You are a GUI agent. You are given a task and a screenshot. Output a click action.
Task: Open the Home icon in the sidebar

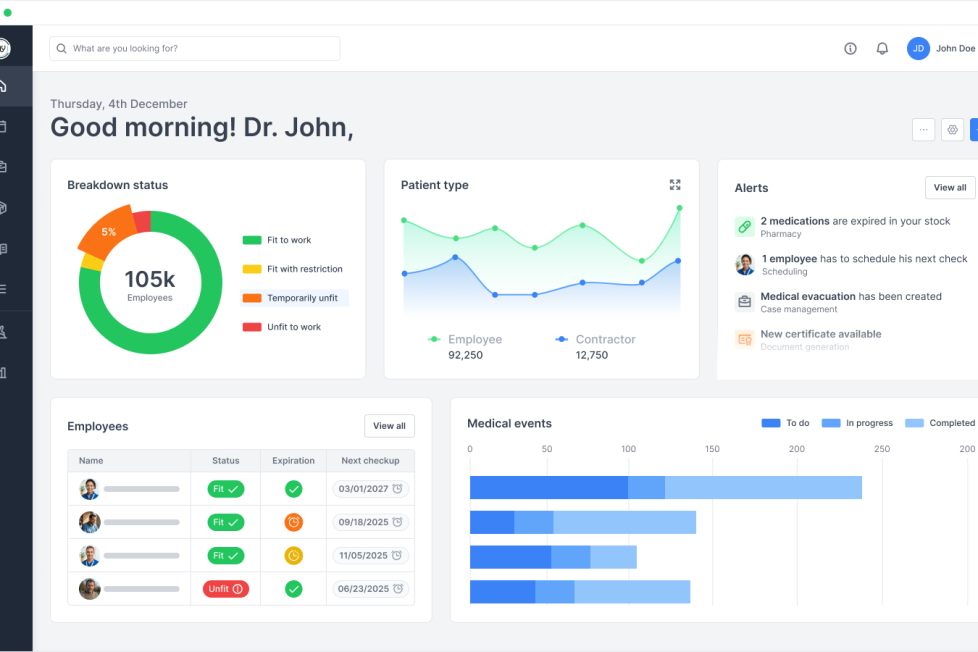click(4, 86)
